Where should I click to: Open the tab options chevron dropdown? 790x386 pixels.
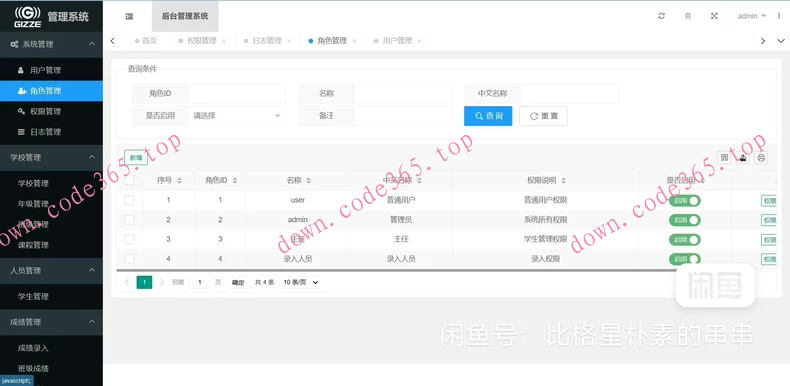click(x=780, y=41)
